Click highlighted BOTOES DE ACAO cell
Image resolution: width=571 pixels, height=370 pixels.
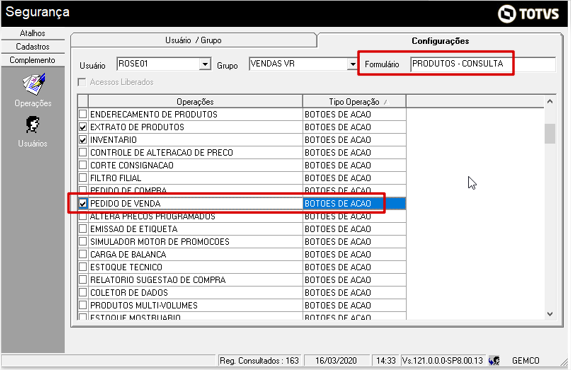354,204
